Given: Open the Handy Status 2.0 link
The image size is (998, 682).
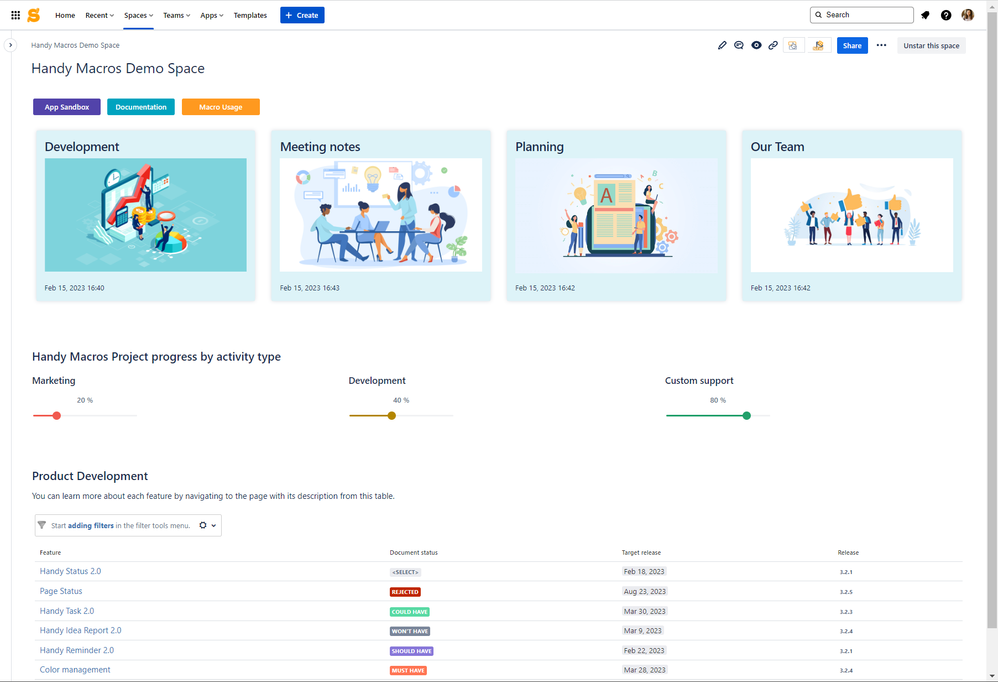Looking at the screenshot, I should (70, 571).
